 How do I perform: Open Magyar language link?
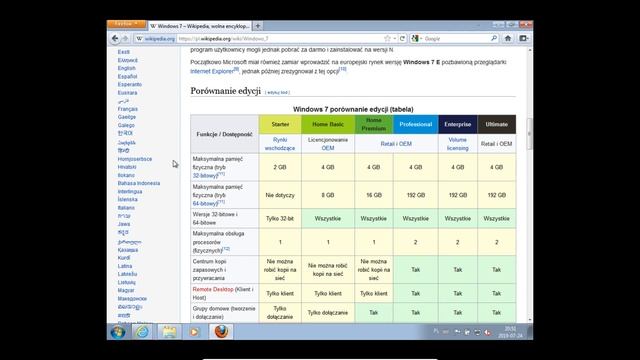click(126, 290)
